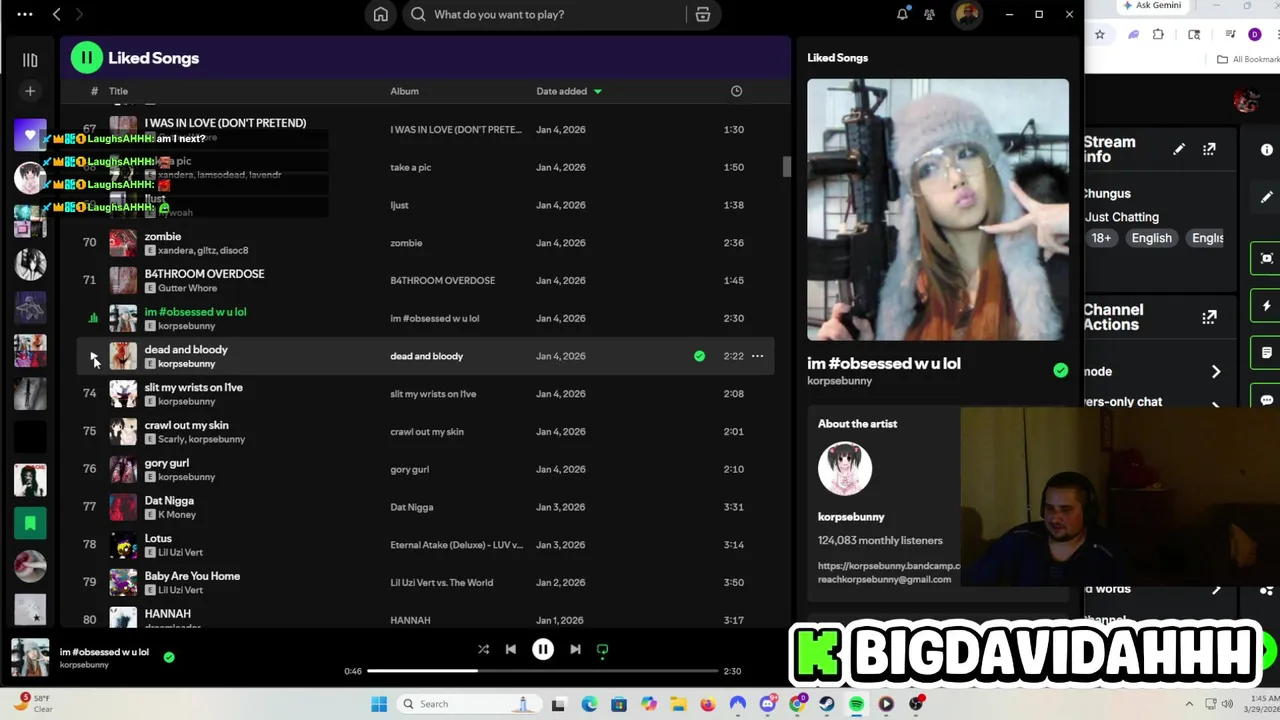
Task: Open Friend Activity icon in the top bar
Action: point(930,14)
